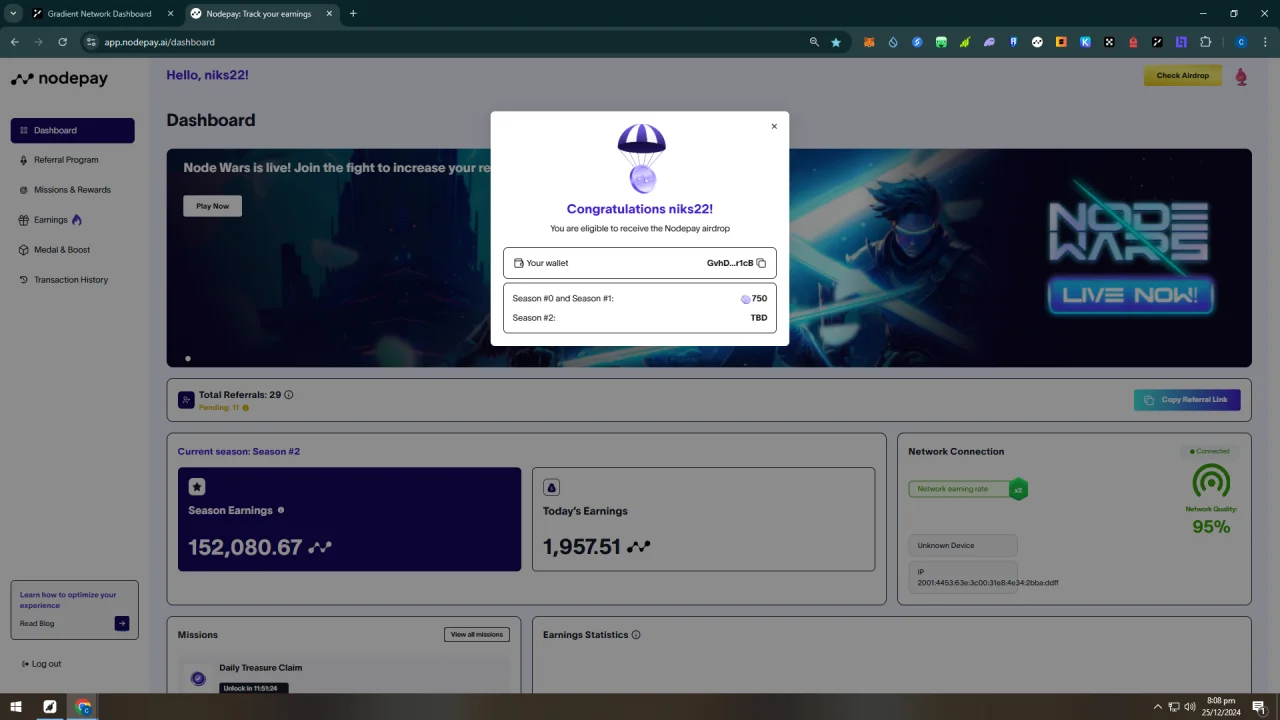Open the Extensions puzzle menu
The height and width of the screenshot is (720, 1280).
tap(1205, 42)
